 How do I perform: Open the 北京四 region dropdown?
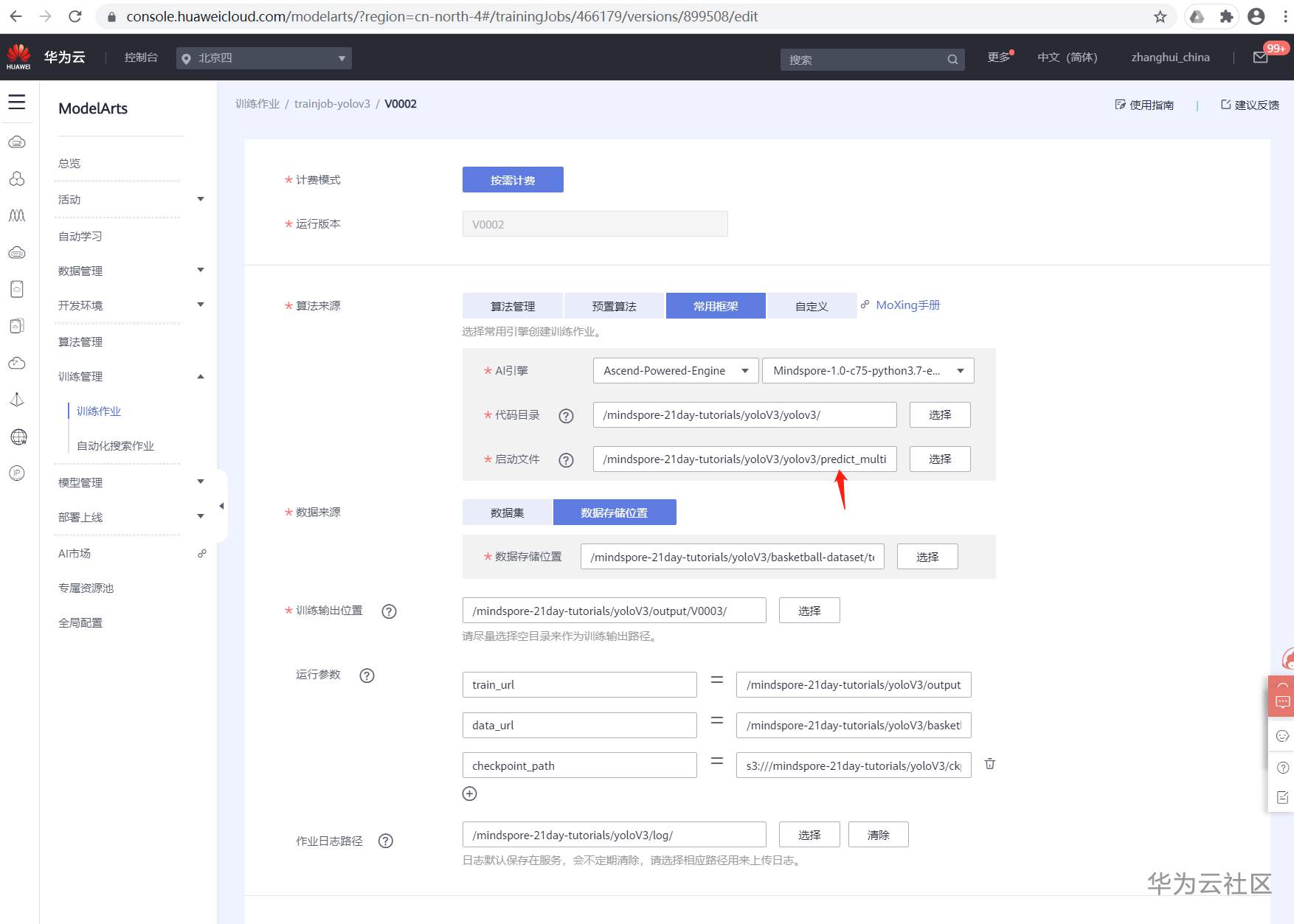coord(263,58)
